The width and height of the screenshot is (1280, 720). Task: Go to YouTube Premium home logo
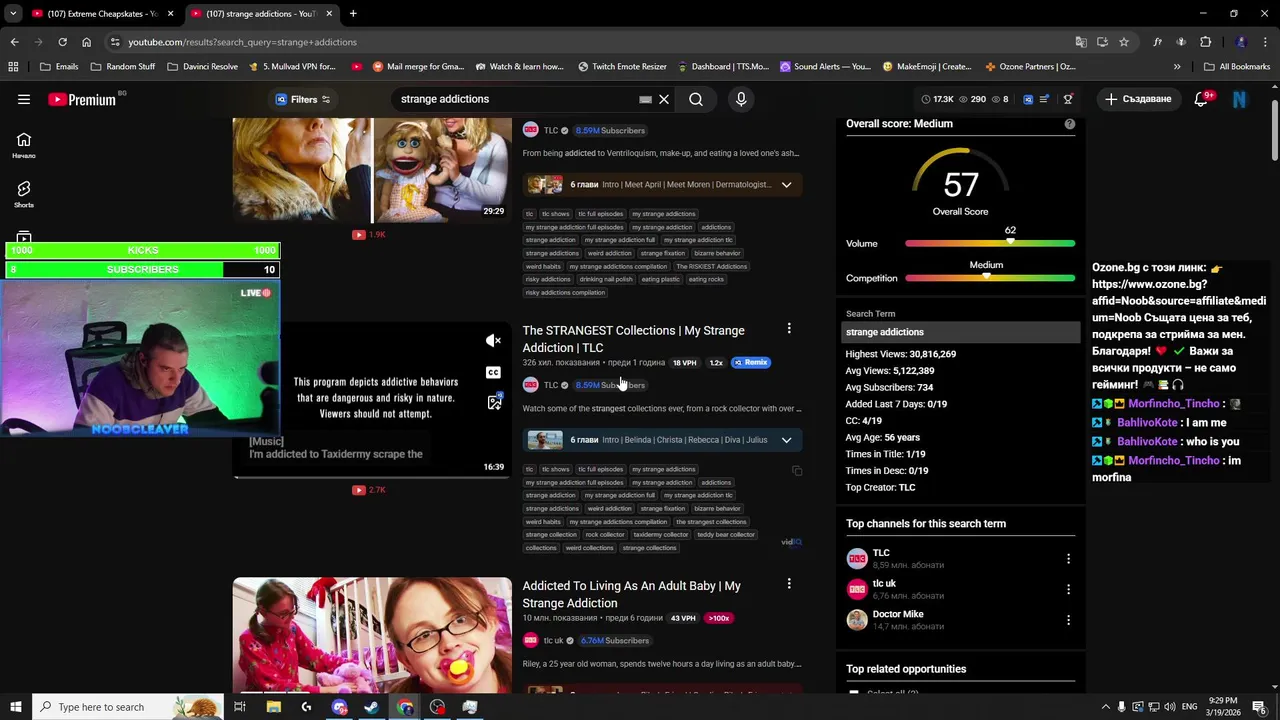[x=82, y=99]
